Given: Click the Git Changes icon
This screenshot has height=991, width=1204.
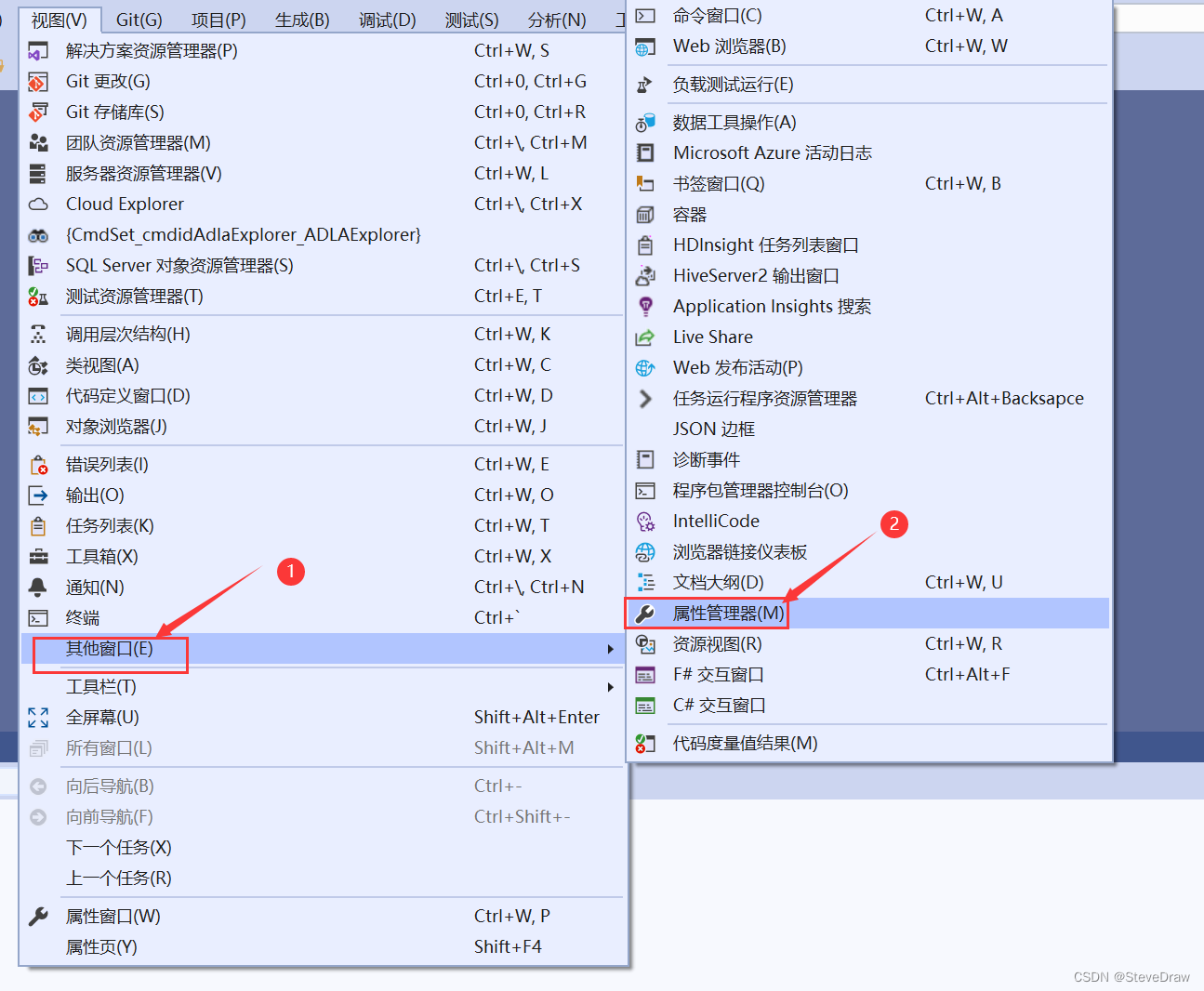Looking at the screenshot, I should click(38, 82).
